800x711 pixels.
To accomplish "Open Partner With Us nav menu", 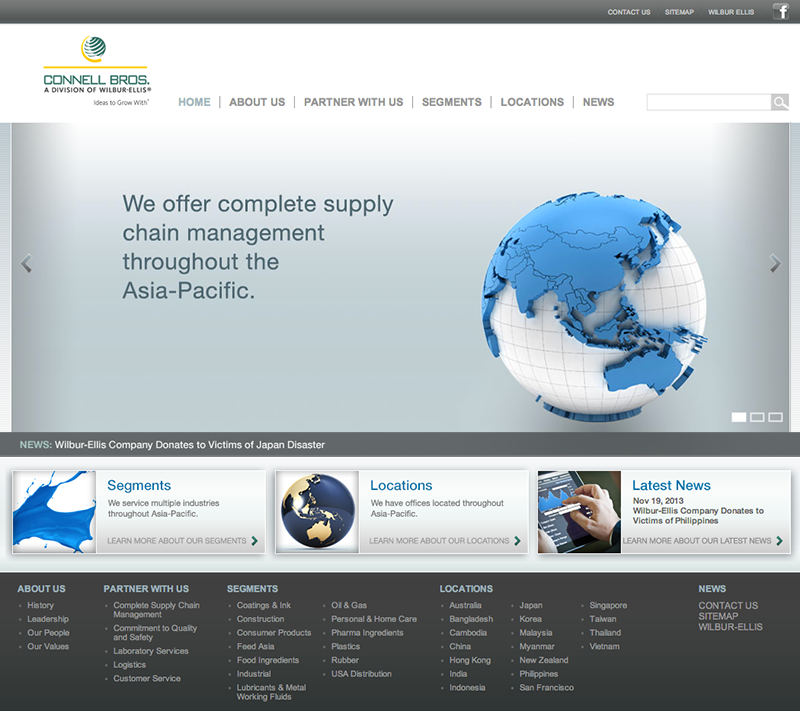I will 354,102.
